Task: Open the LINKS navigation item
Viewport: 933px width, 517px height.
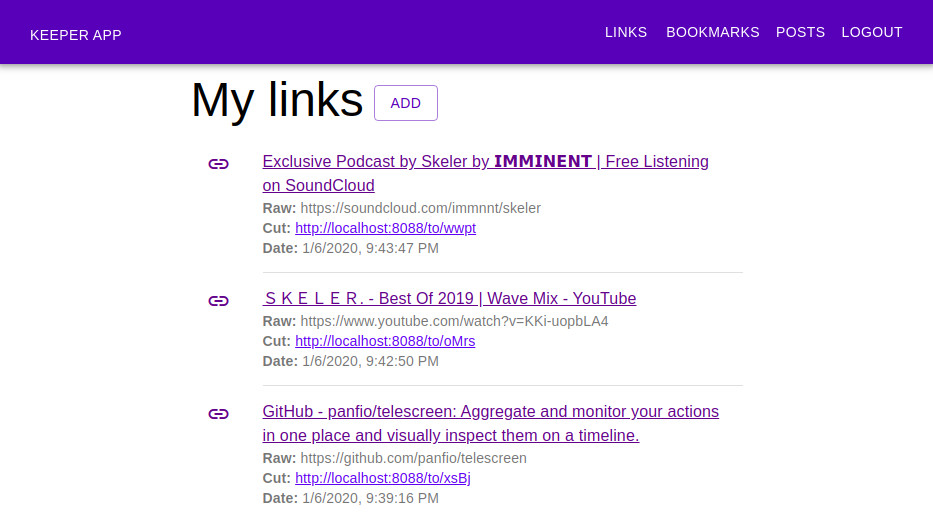Action: tap(626, 32)
